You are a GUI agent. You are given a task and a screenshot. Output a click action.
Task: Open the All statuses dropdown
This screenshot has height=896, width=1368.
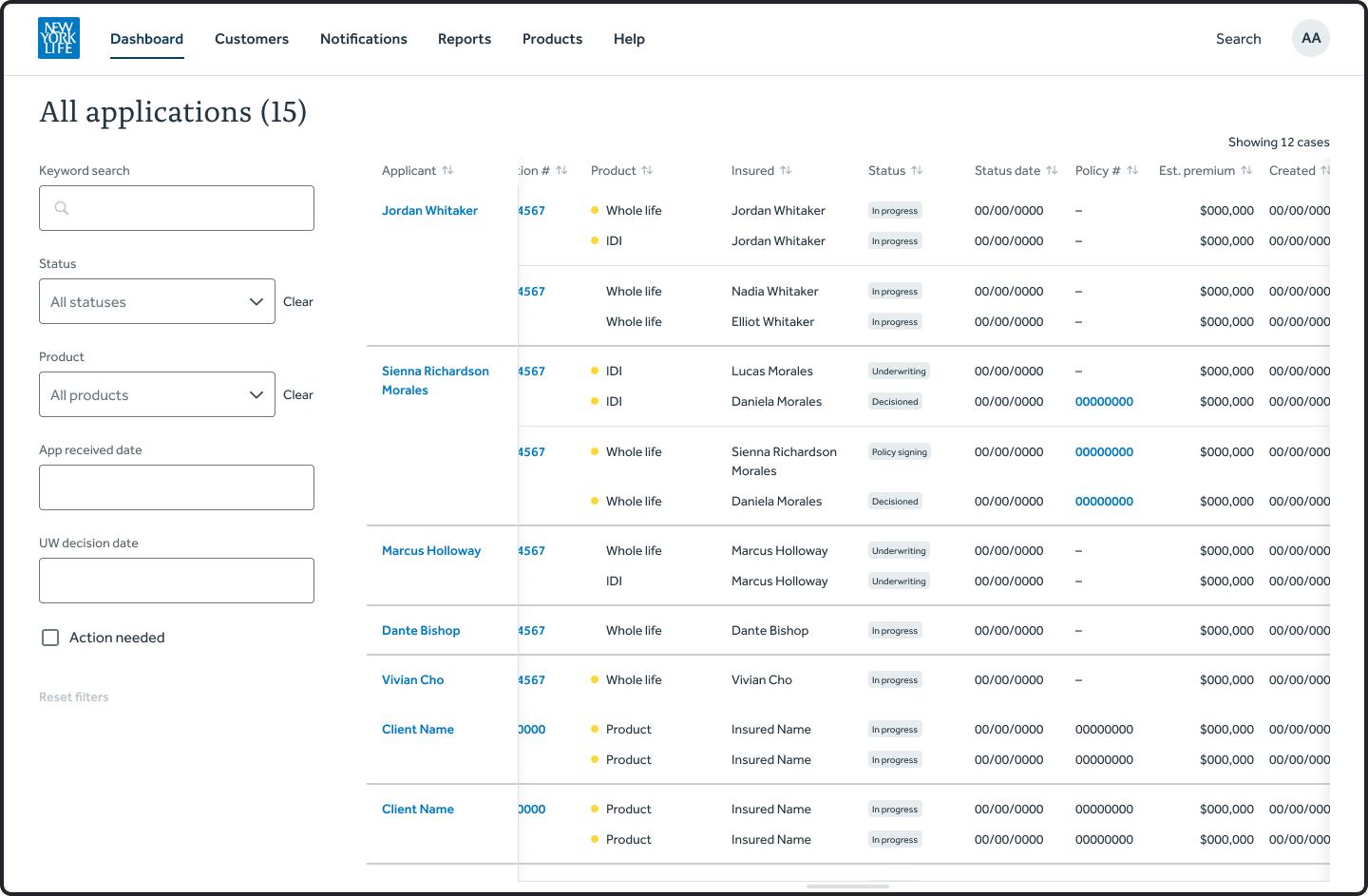click(x=157, y=301)
